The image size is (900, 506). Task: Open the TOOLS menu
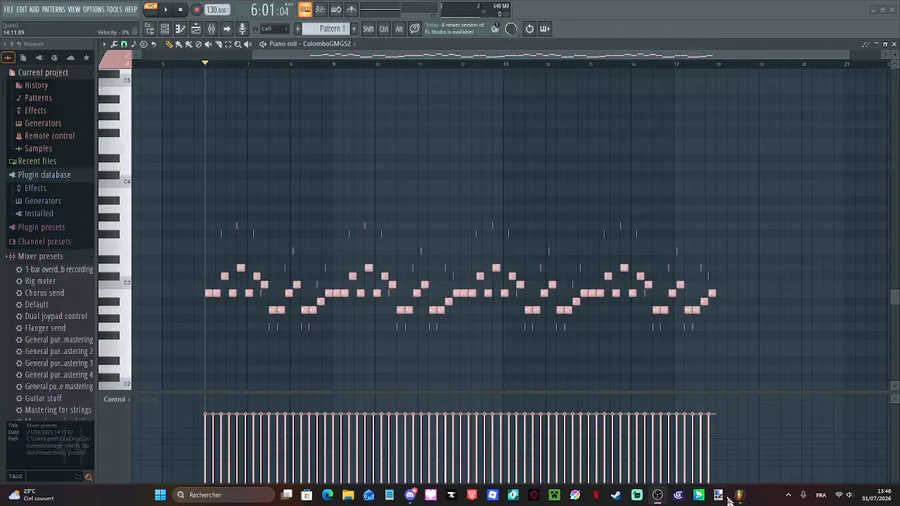[114, 9]
